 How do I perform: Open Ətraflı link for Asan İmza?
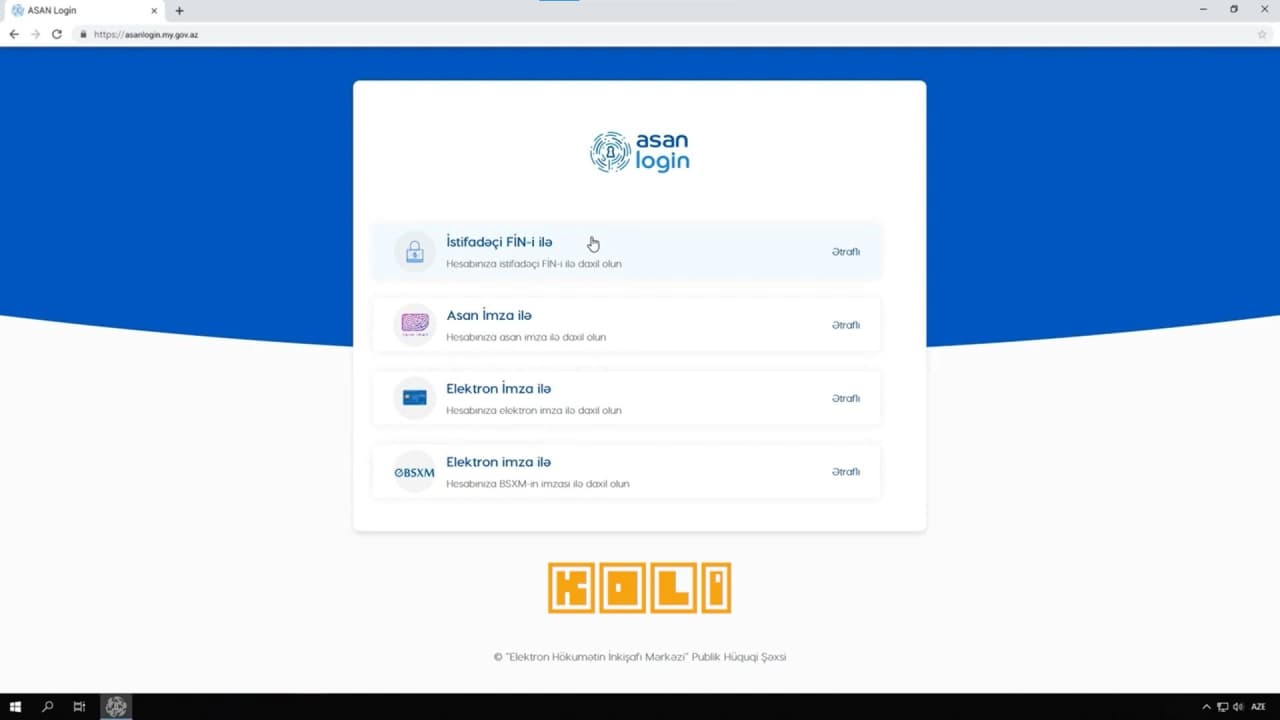click(846, 325)
